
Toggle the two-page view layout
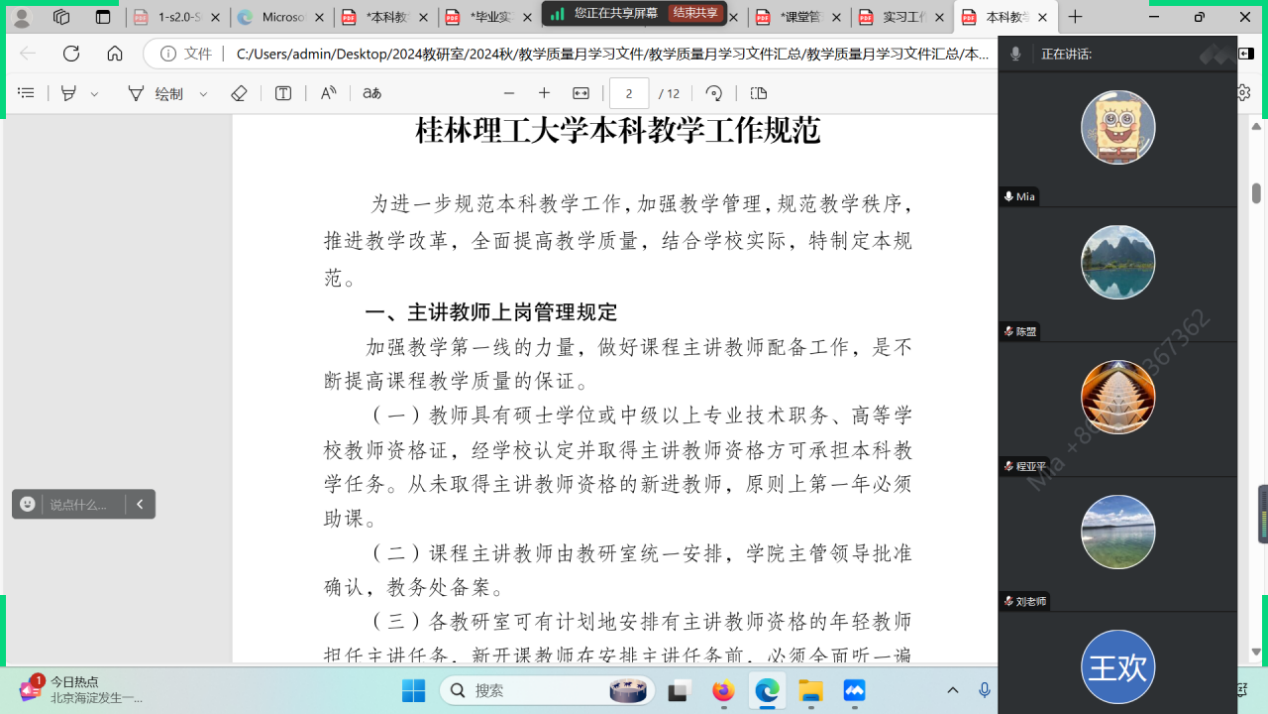(759, 93)
